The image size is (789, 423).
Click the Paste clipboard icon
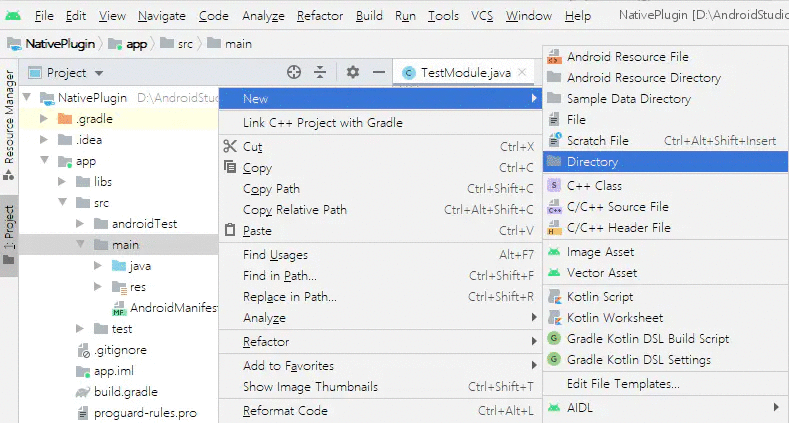pos(228,231)
